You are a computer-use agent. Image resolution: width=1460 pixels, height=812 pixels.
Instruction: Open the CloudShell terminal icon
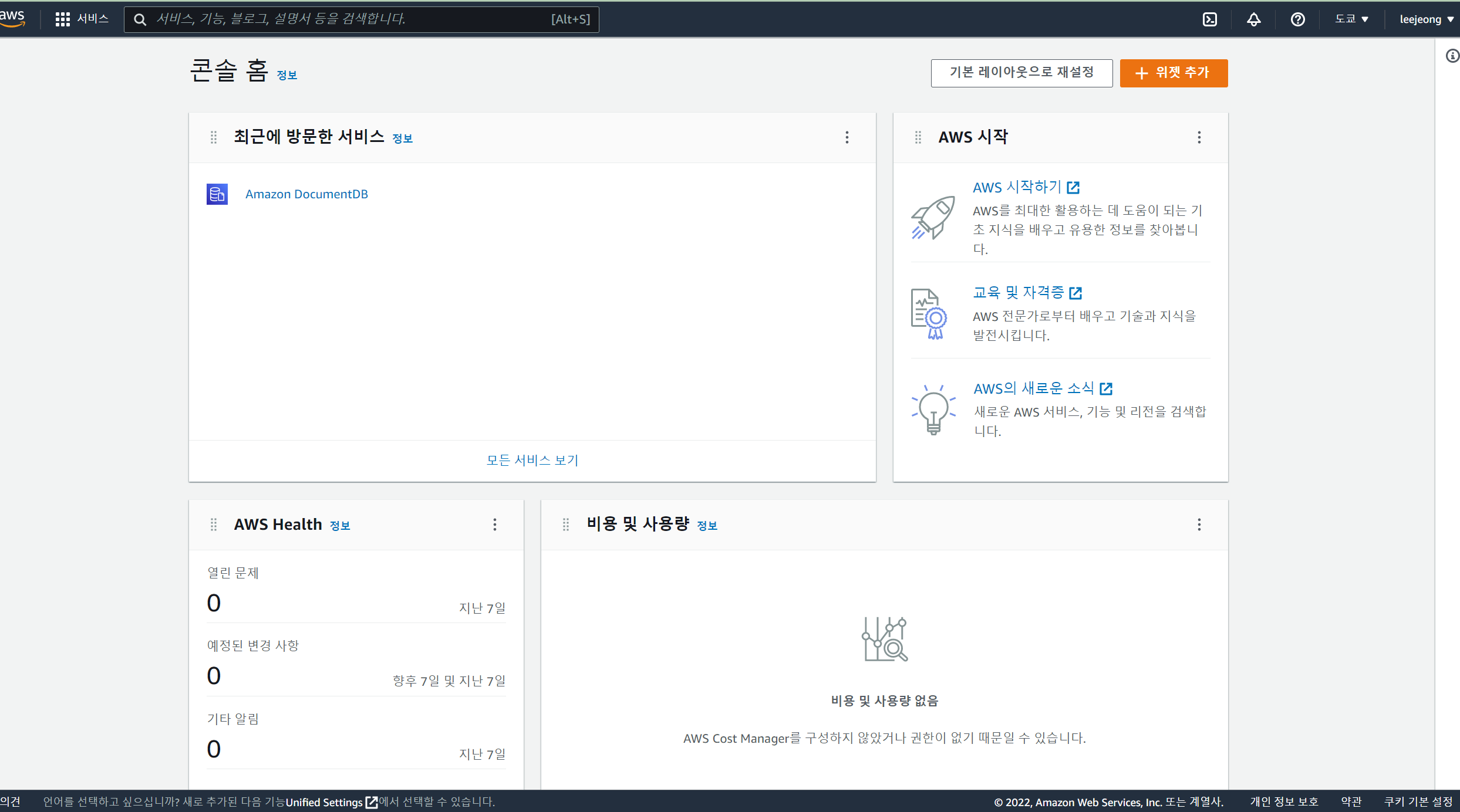[x=1210, y=19]
